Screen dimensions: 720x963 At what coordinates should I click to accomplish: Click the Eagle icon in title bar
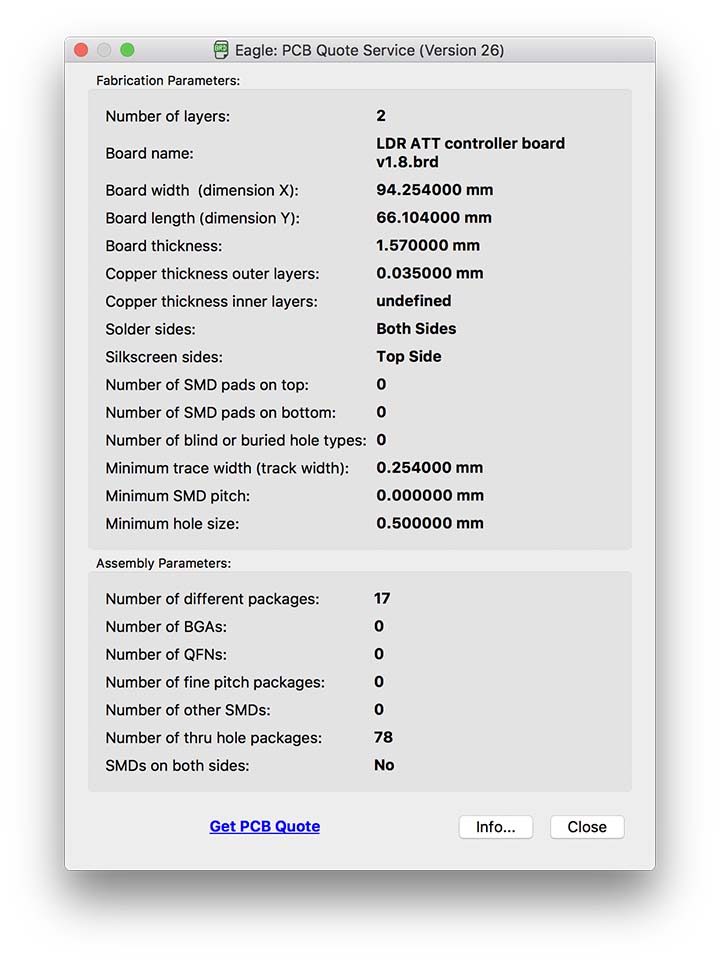[221, 50]
